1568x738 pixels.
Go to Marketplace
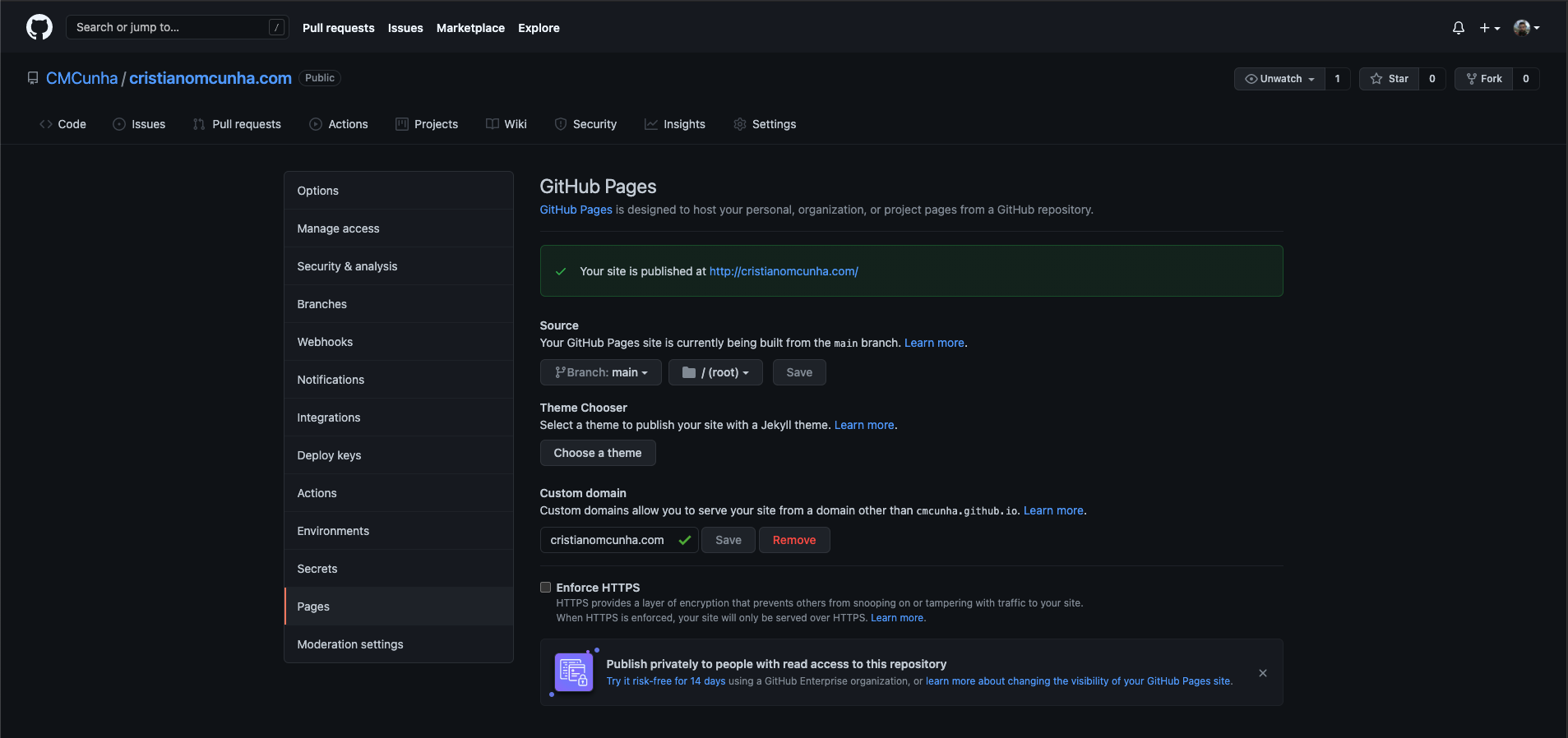tap(470, 28)
